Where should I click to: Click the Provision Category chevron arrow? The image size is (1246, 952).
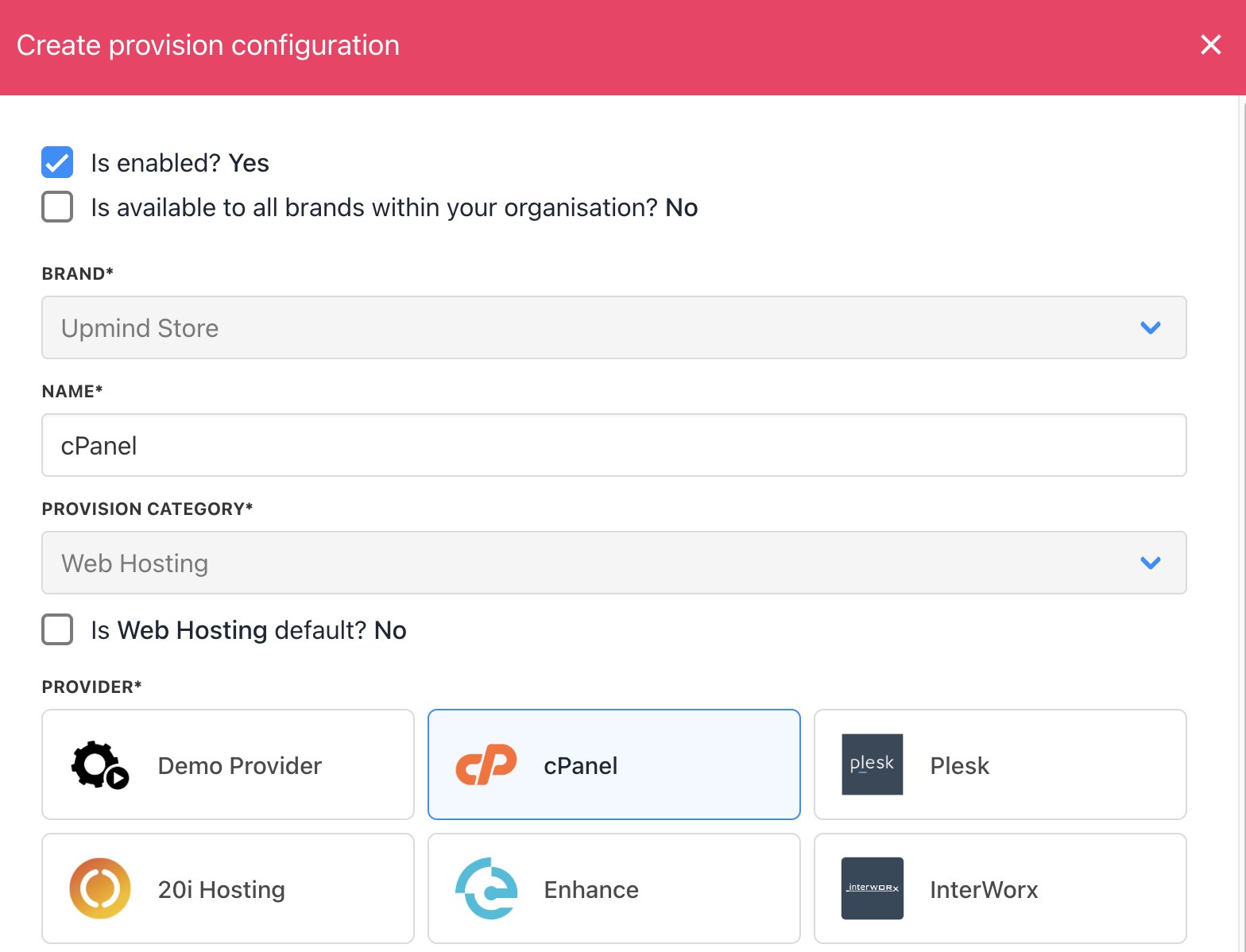tap(1151, 563)
